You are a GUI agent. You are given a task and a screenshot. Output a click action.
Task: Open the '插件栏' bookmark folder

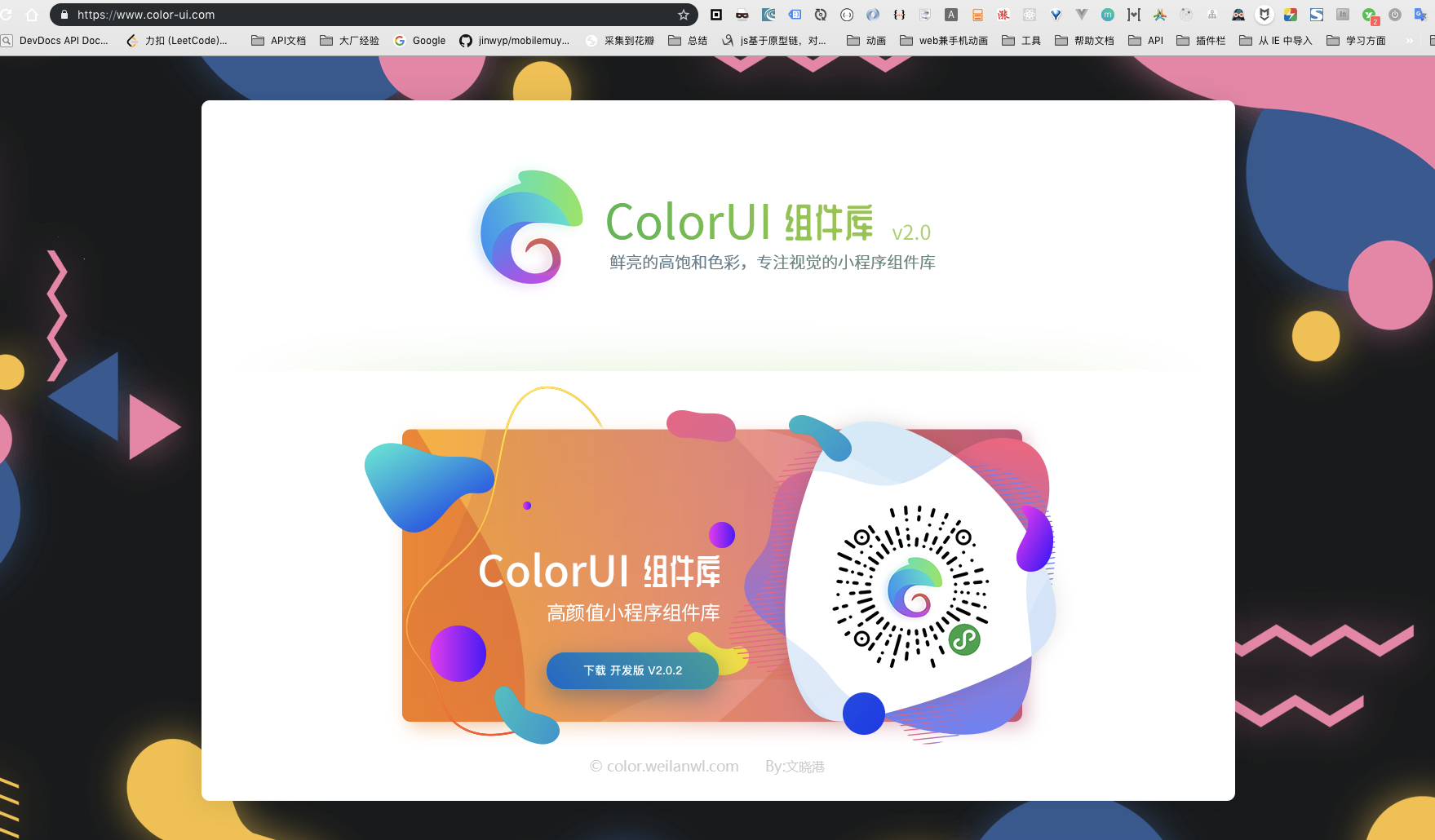click(1201, 41)
